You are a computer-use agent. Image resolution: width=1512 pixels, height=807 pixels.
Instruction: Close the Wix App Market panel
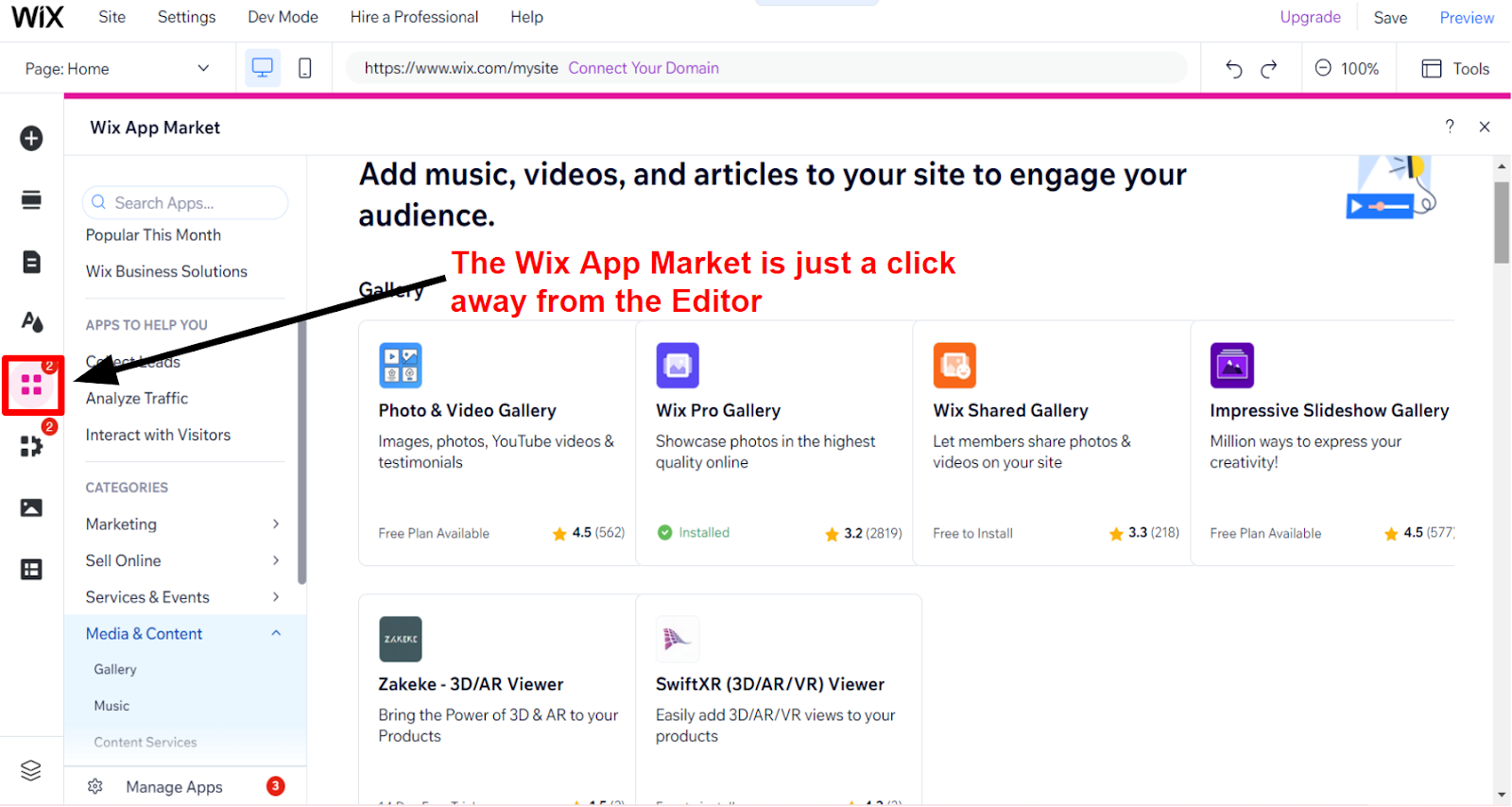[x=1485, y=127]
